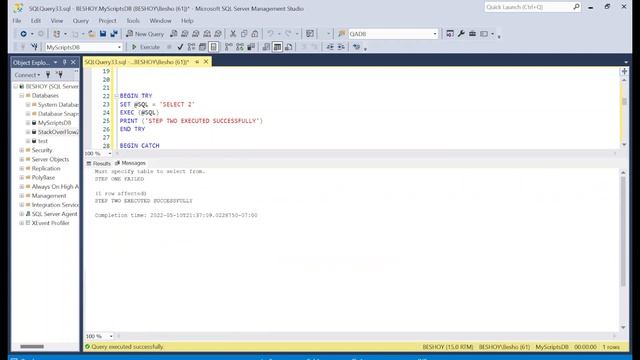Switch to the Results tab

[x=98, y=163]
